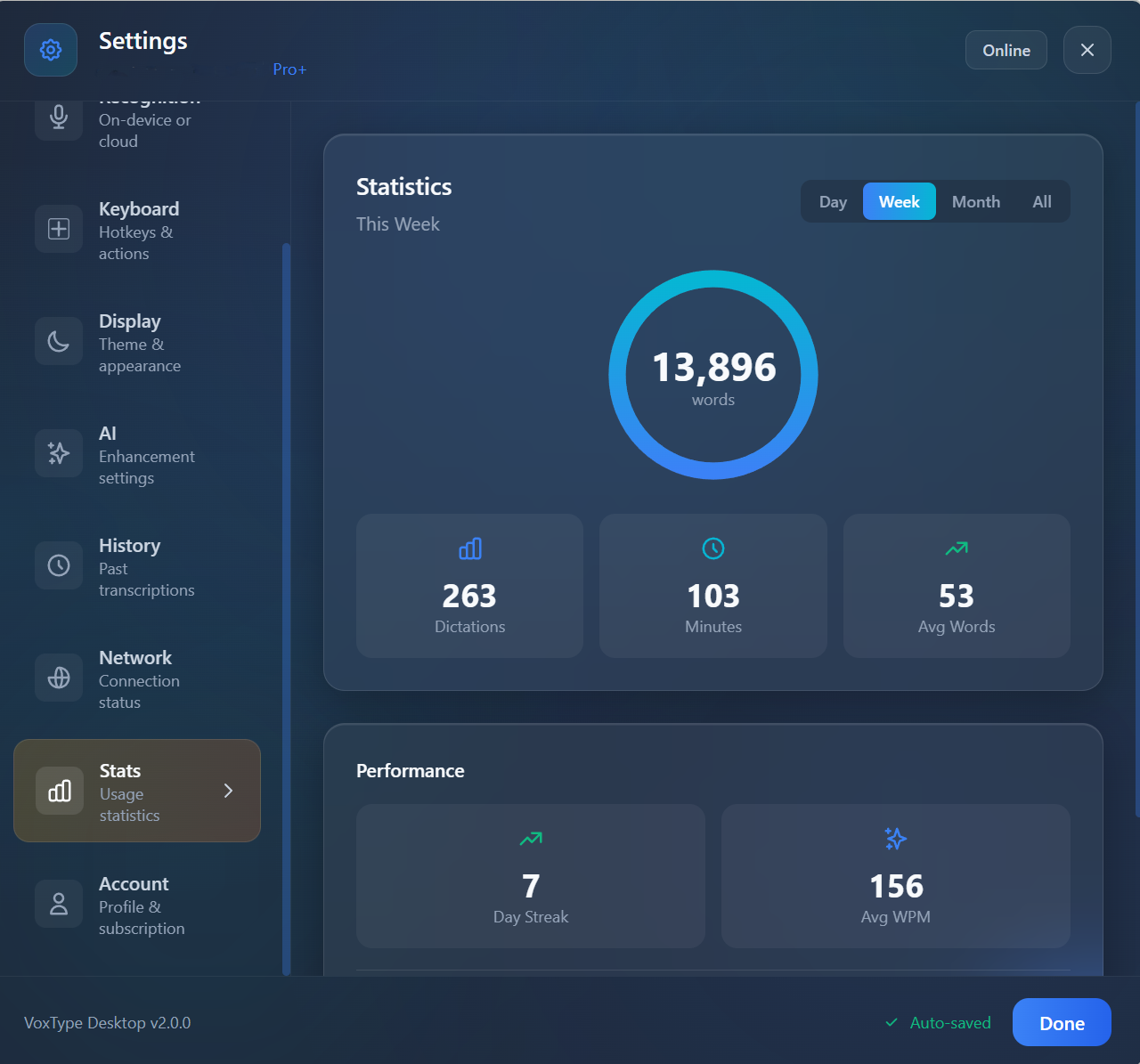Click the words progress ring
The width and height of the screenshot is (1140, 1064).
712,374
